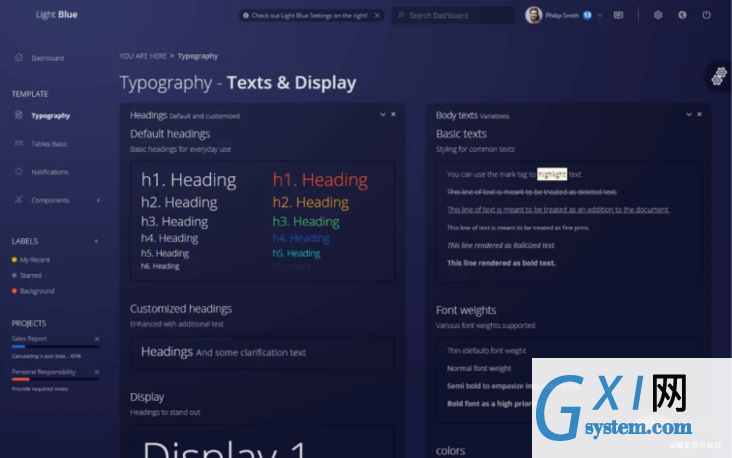Close the Light Blue Settings alert
Screen dimensions: 732x458
(x=377, y=15)
